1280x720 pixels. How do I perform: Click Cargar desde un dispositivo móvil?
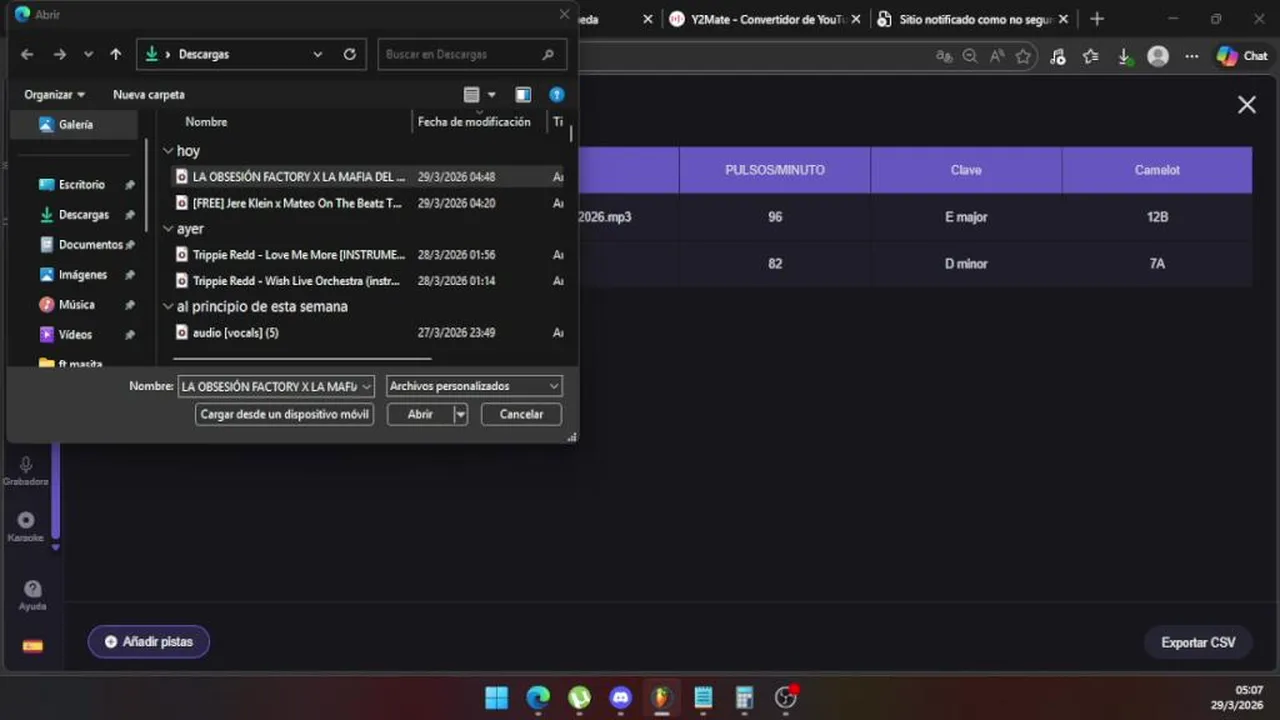pyautogui.click(x=285, y=414)
